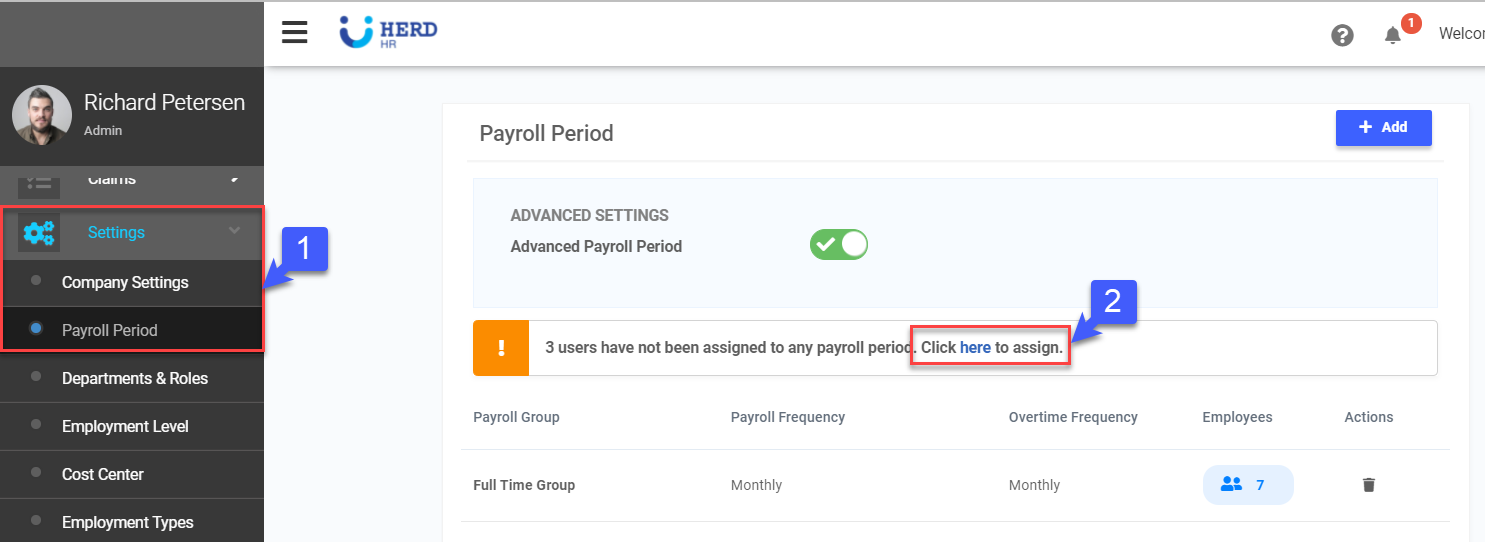The height and width of the screenshot is (542, 1485).
Task: Open Departments & Roles settings
Action: pyautogui.click(x=134, y=378)
